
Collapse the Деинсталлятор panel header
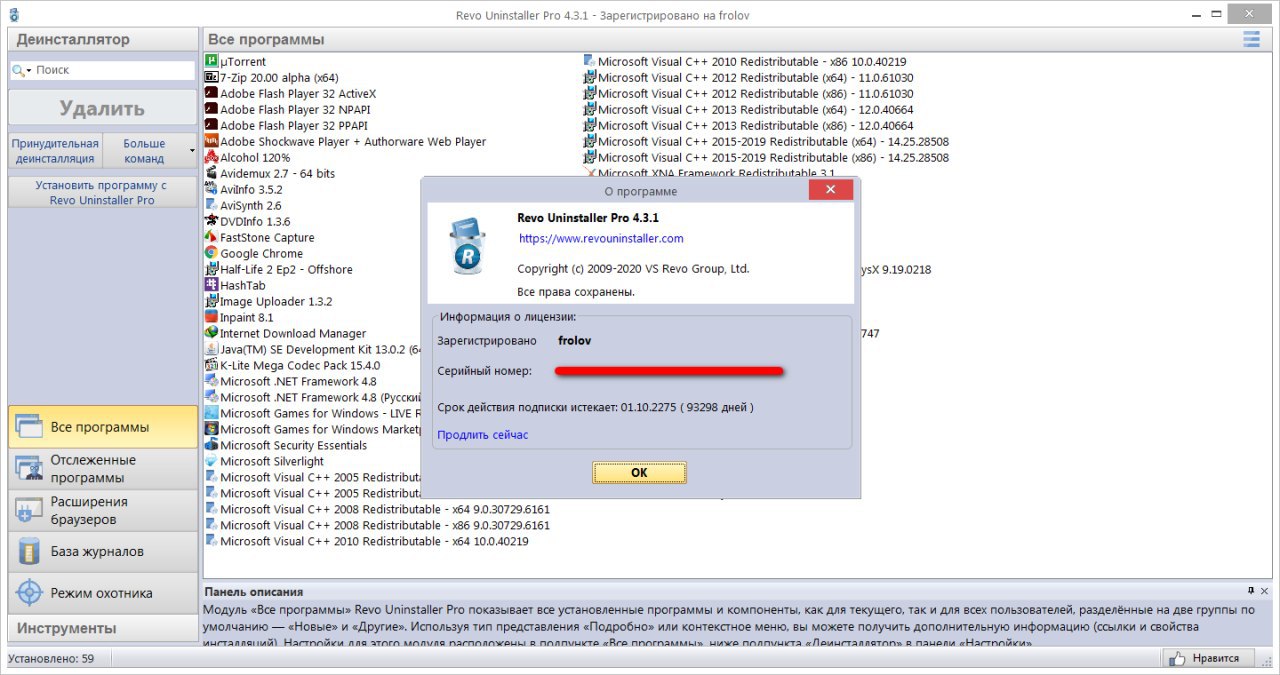click(103, 39)
